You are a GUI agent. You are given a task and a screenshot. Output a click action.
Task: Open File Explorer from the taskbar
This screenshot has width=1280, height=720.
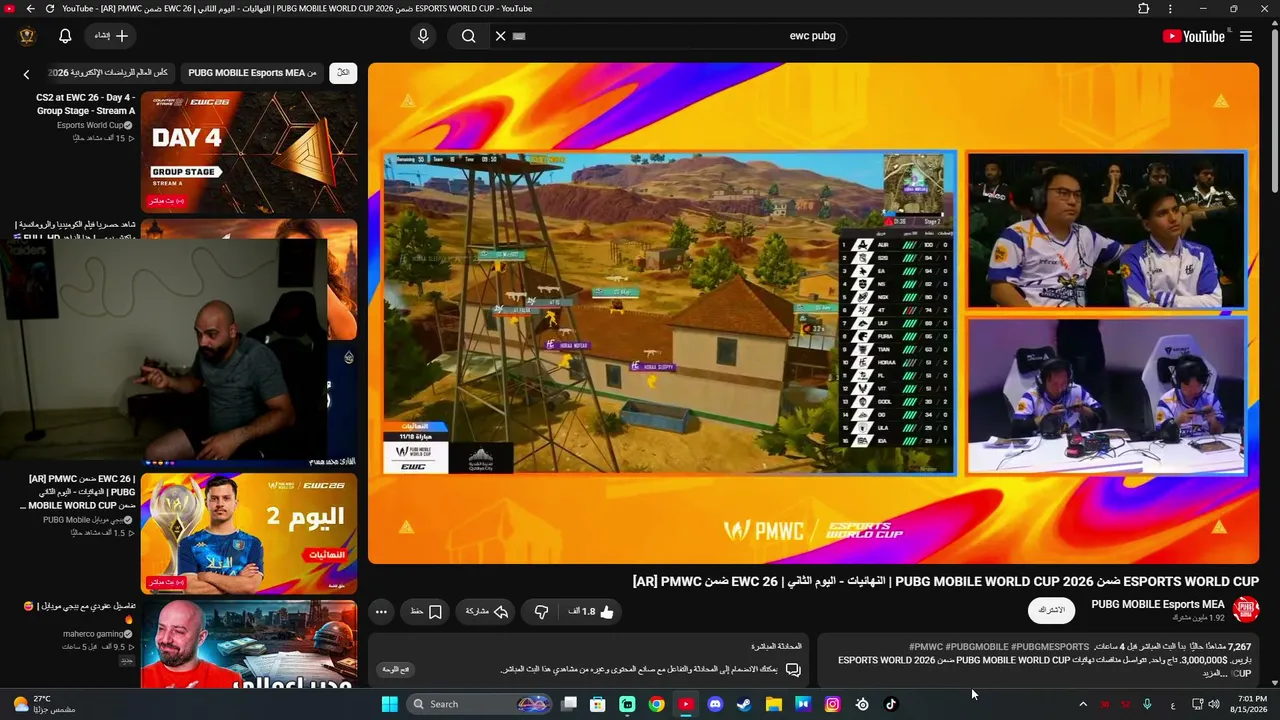[x=773, y=704]
